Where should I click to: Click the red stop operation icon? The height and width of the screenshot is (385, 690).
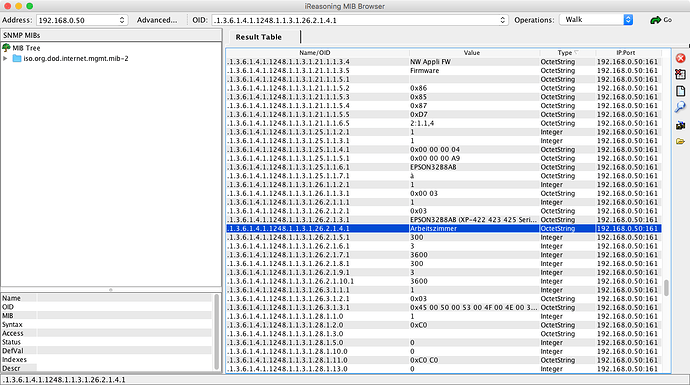tap(680, 59)
